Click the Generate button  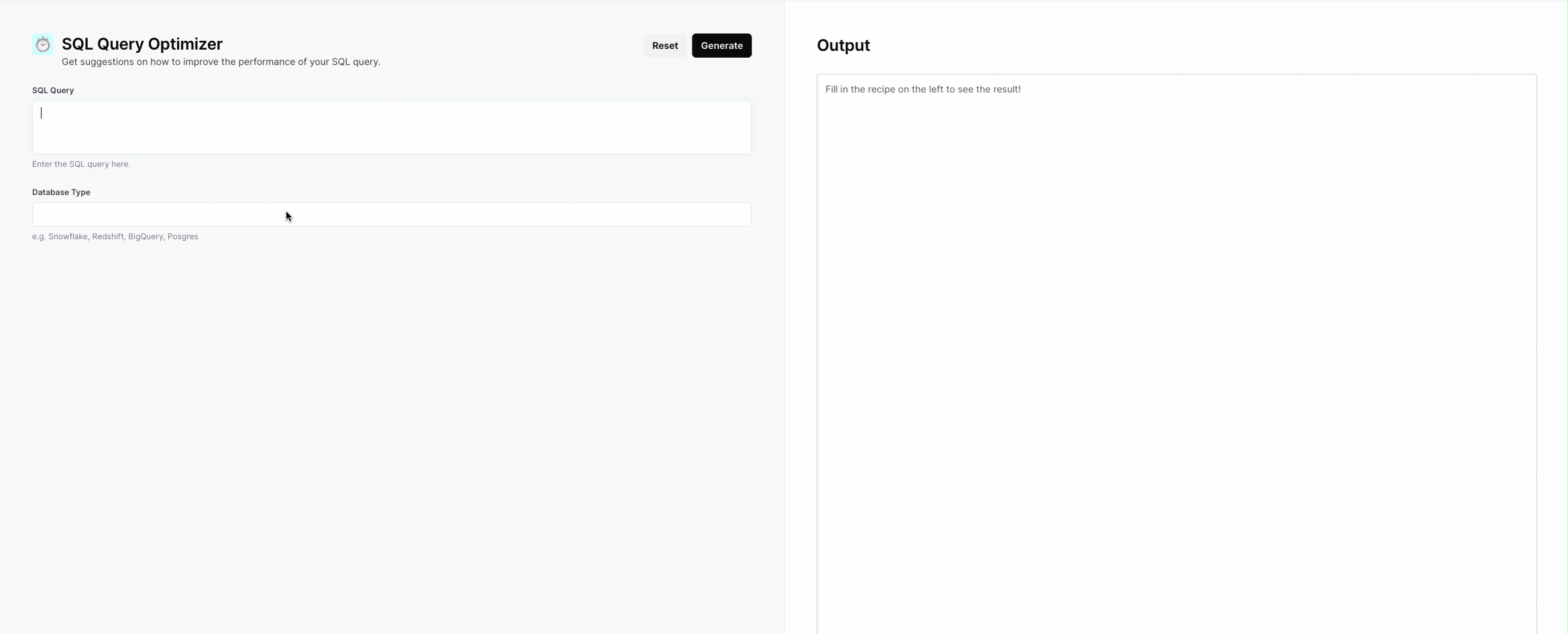[721, 45]
